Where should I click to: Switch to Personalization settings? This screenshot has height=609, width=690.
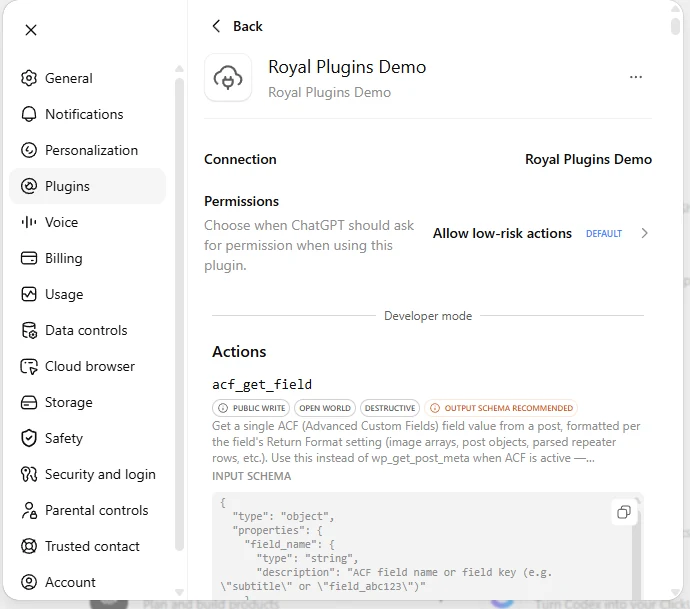87,150
